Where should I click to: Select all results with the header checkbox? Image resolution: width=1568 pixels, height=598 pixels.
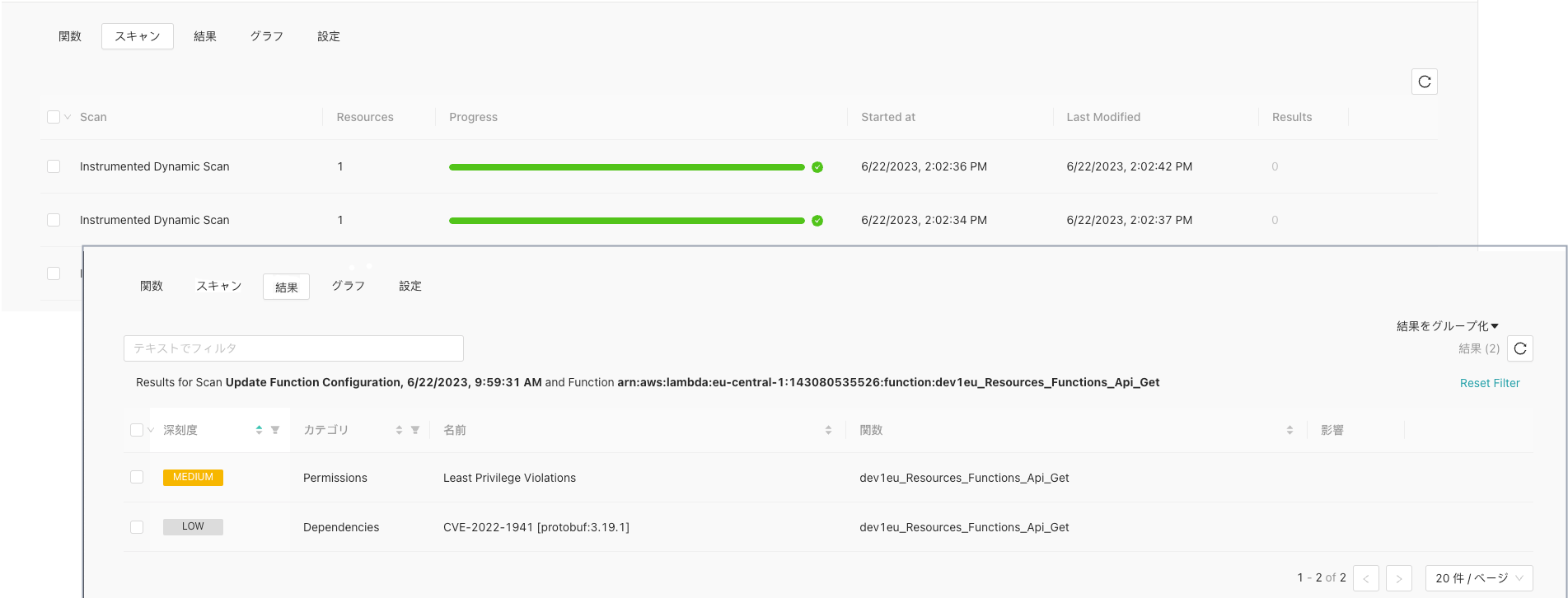pos(137,430)
